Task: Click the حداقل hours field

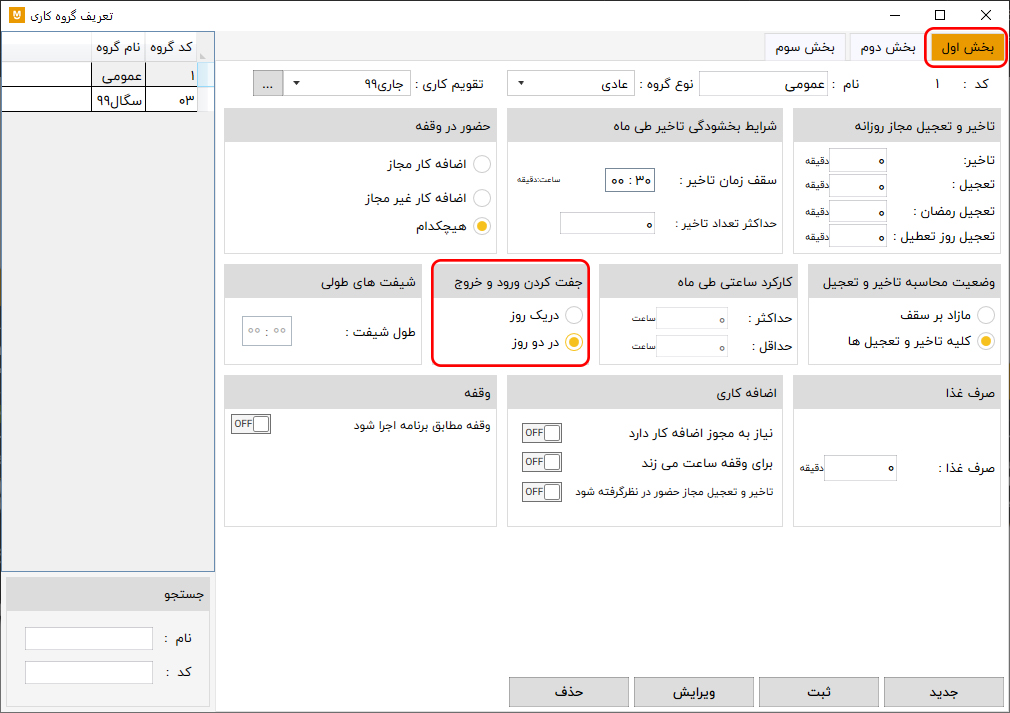Action: point(692,347)
